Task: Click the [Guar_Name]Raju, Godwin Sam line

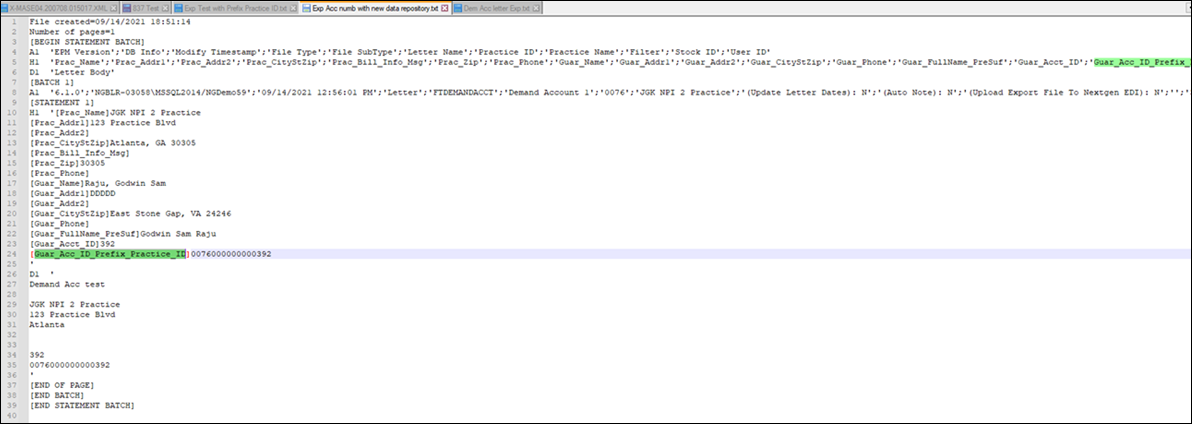Action: [91, 183]
